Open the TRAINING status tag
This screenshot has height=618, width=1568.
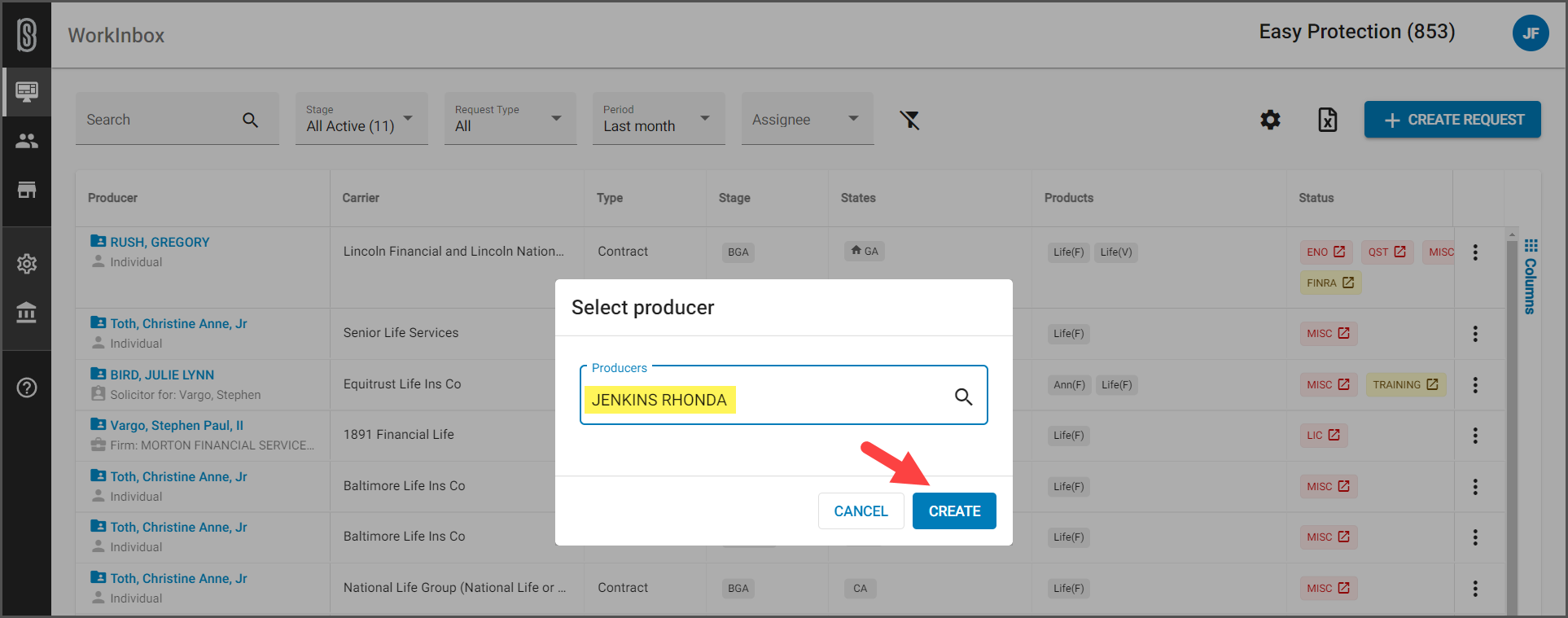pos(1406,384)
